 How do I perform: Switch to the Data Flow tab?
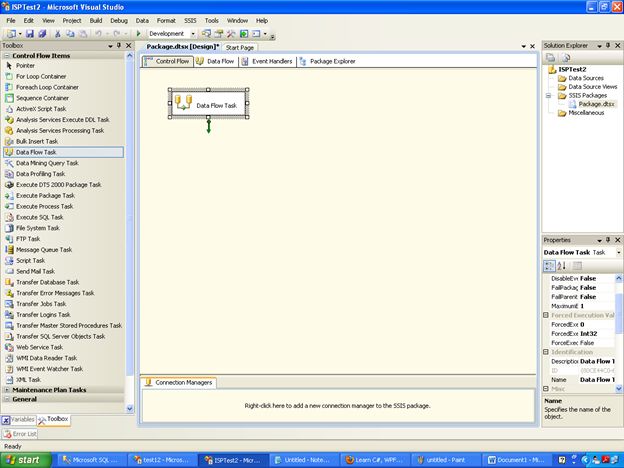[216, 61]
